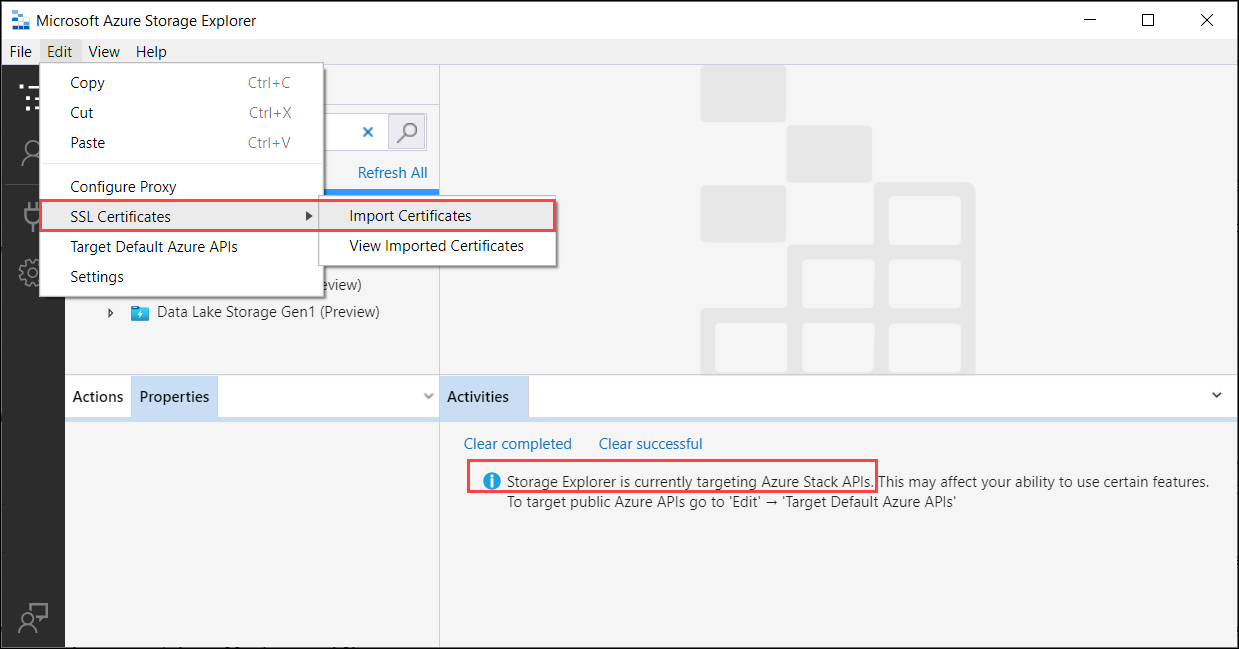This screenshot has height=649, width=1239.
Task: Open the Explorer panel in the sidebar
Action: pyautogui.click(x=32, y=97)
